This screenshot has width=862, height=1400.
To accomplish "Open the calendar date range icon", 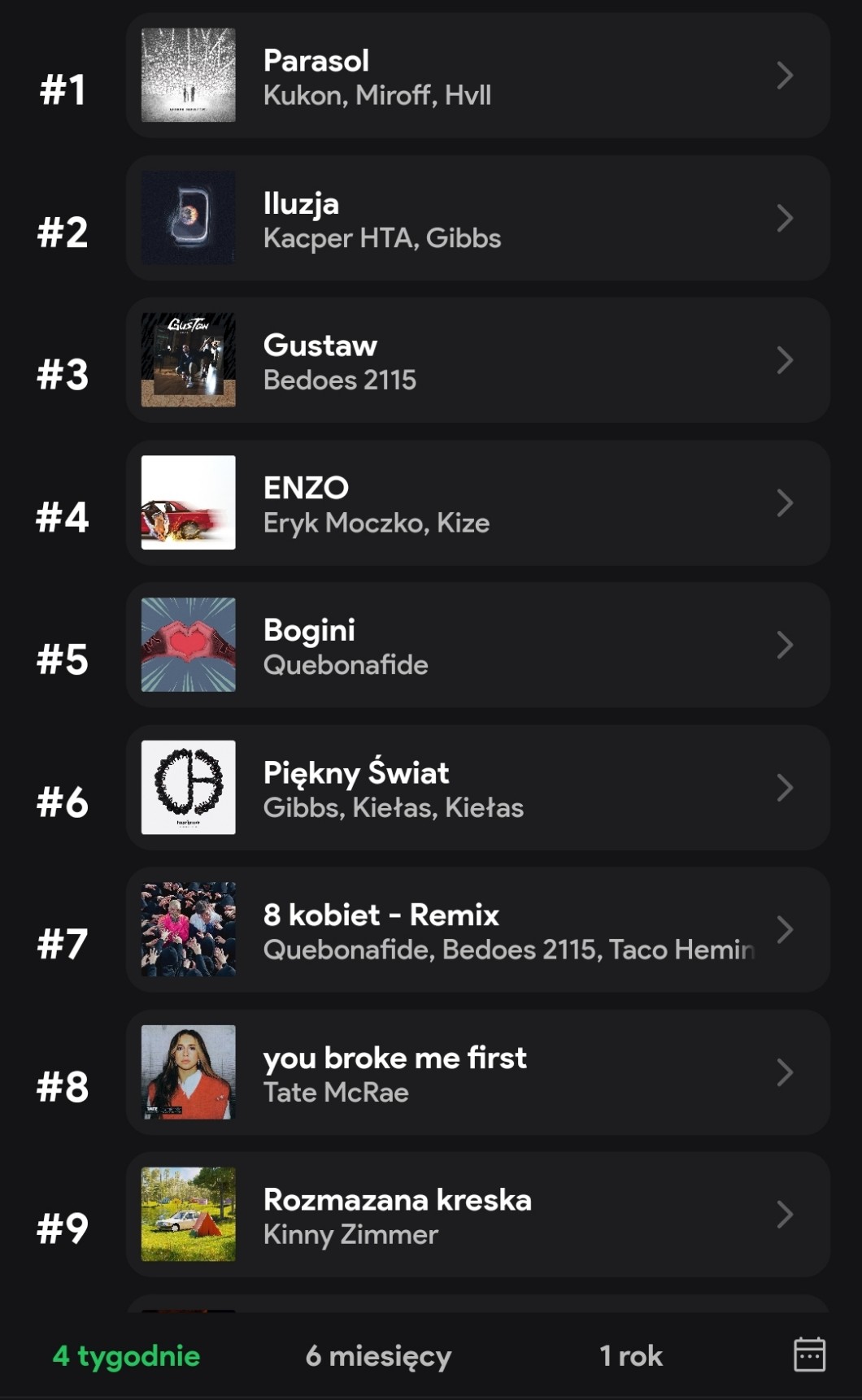I will pyautogui.click(x=809, y=1354).
